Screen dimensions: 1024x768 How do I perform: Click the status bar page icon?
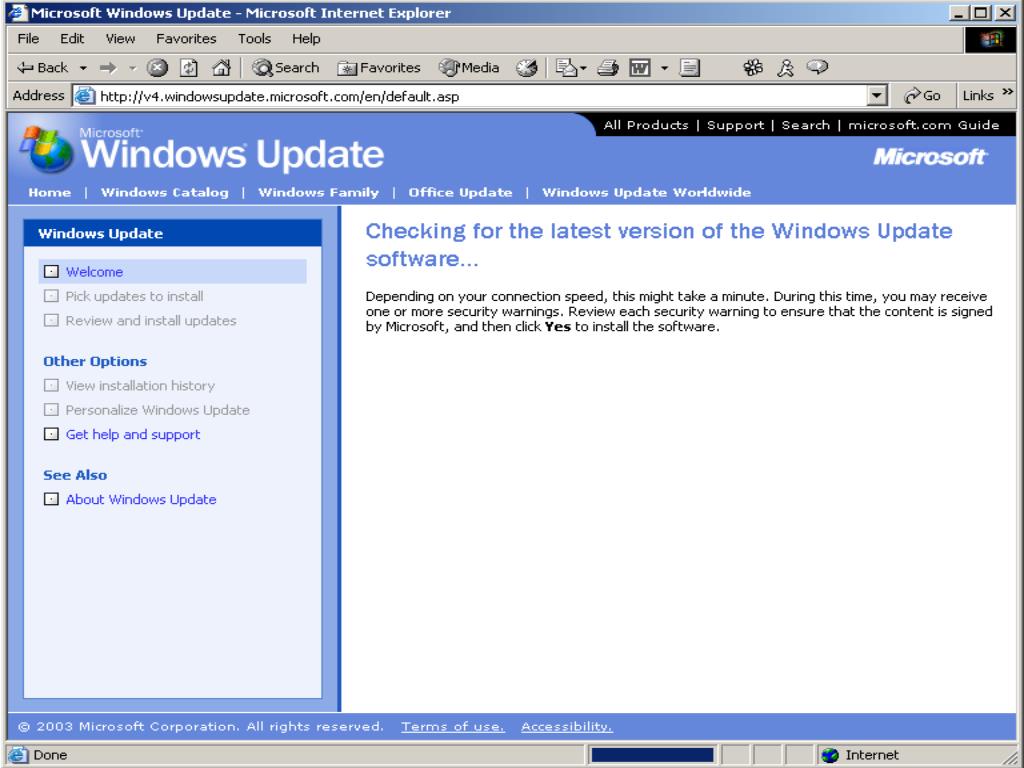click(x=18, y=755)
